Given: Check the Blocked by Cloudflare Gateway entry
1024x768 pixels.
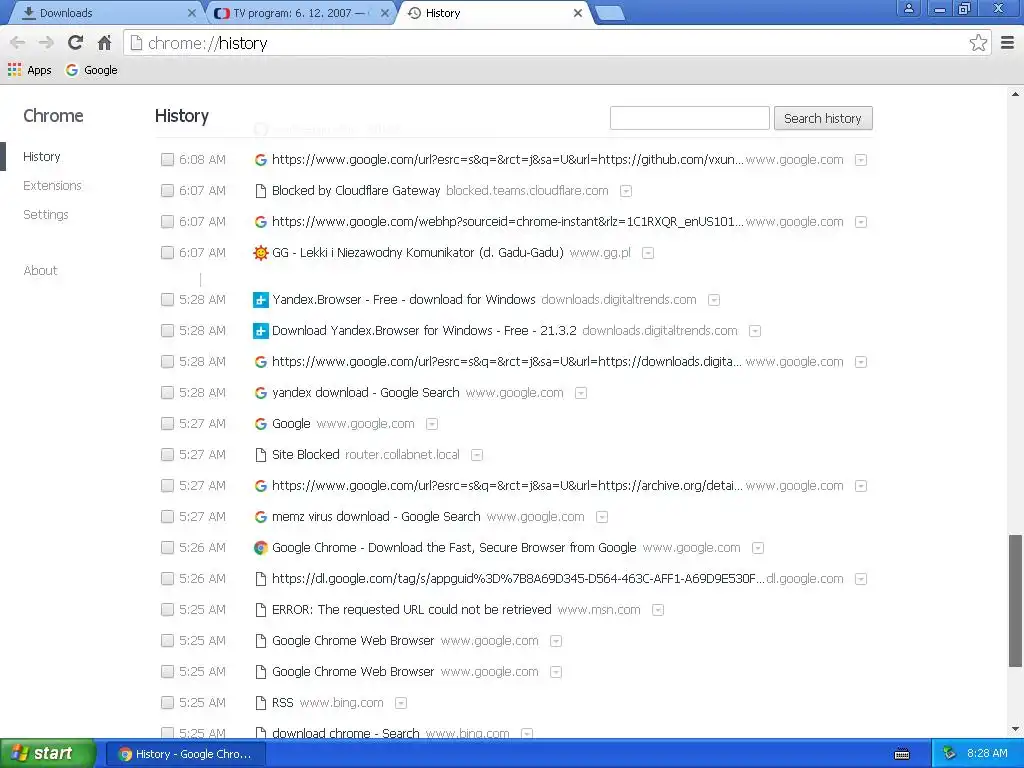Looking at the screenshot, I should 167,191.
